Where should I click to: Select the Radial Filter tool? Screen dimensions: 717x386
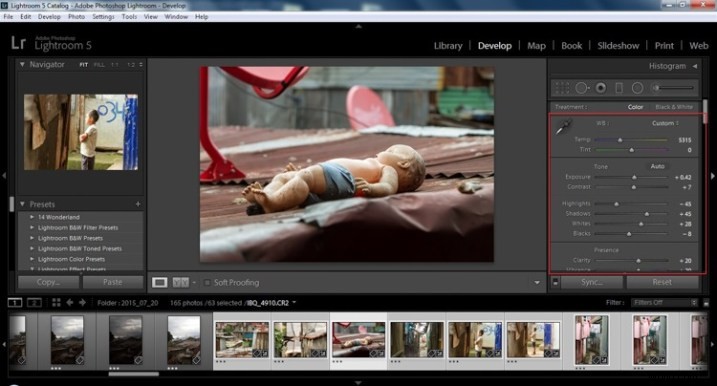[637, 88]
